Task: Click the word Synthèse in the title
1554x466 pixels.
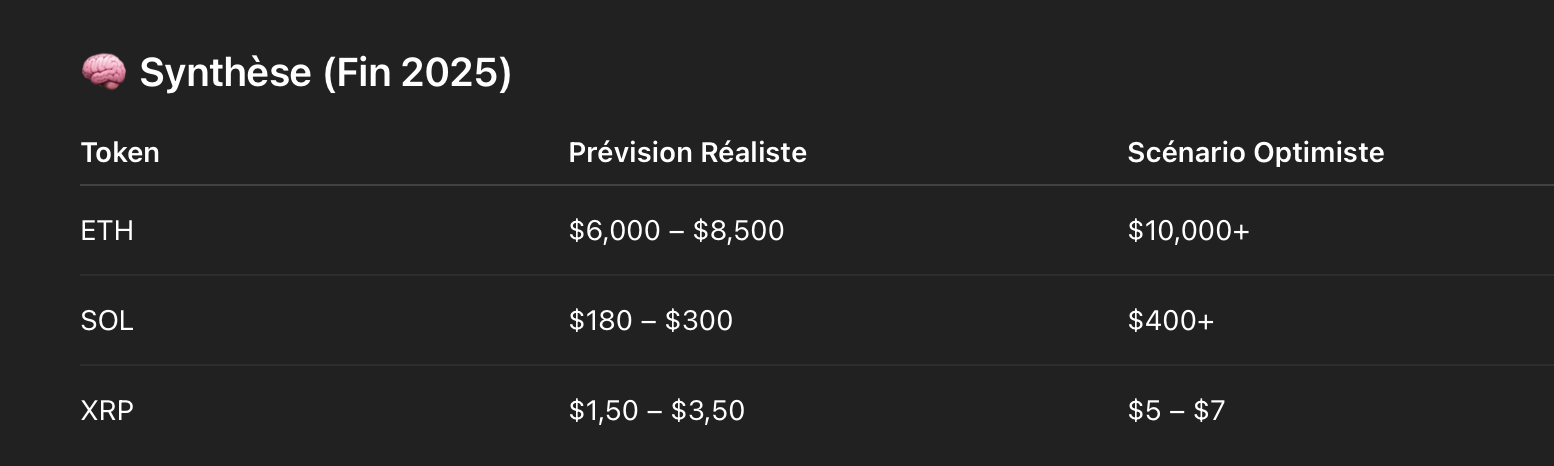Action: click(x=225, y=73)
